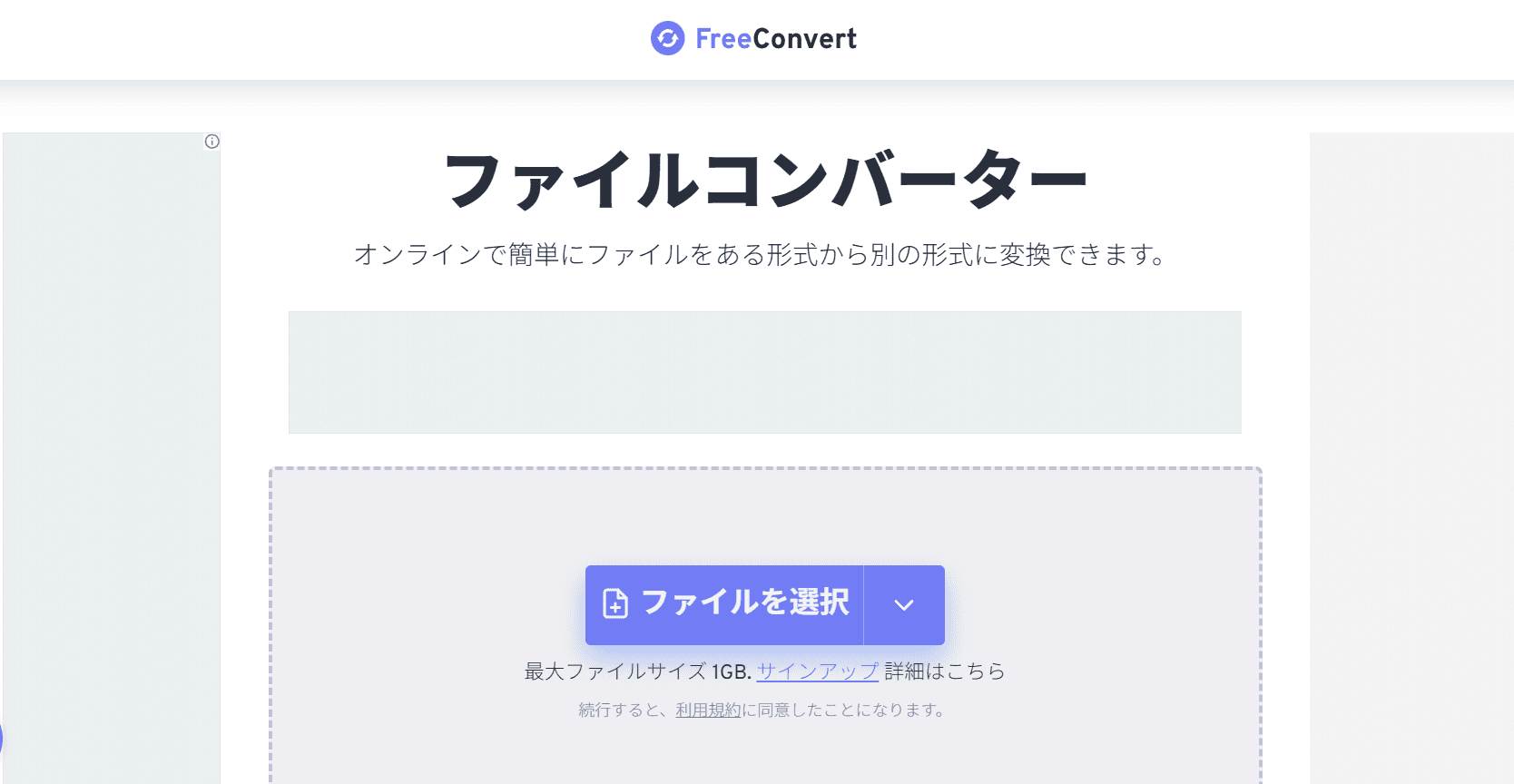Click the FreeConvert wordmark text
The image size is (1514, 784).
(776, 39)
